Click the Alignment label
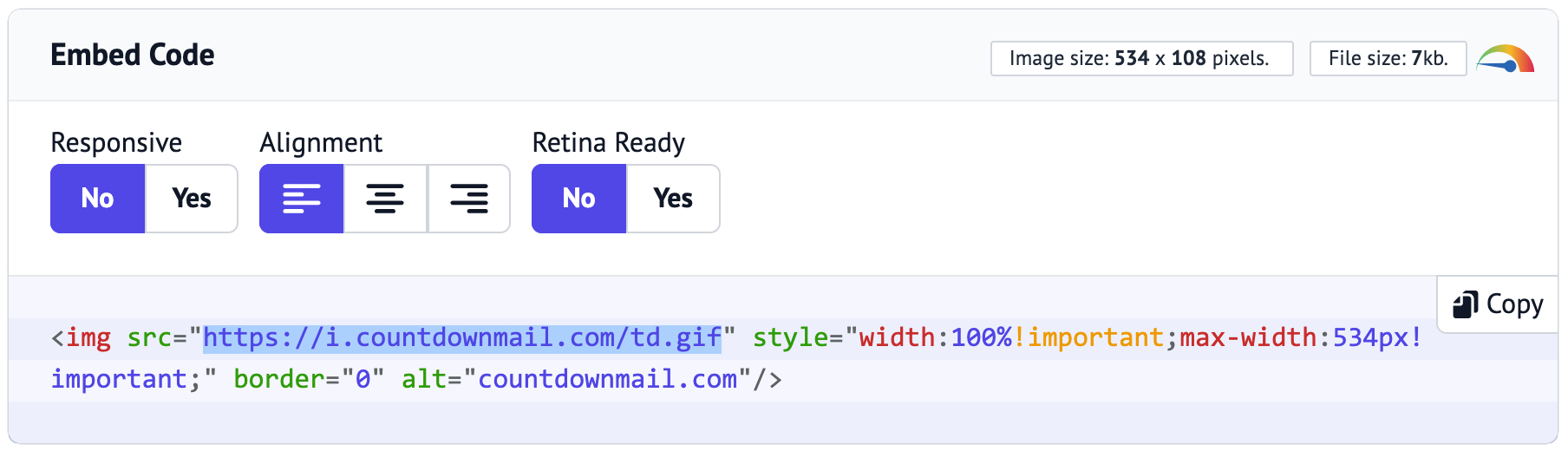The width and height of the screenshot is (1568, 451). [x=321, y=142]
